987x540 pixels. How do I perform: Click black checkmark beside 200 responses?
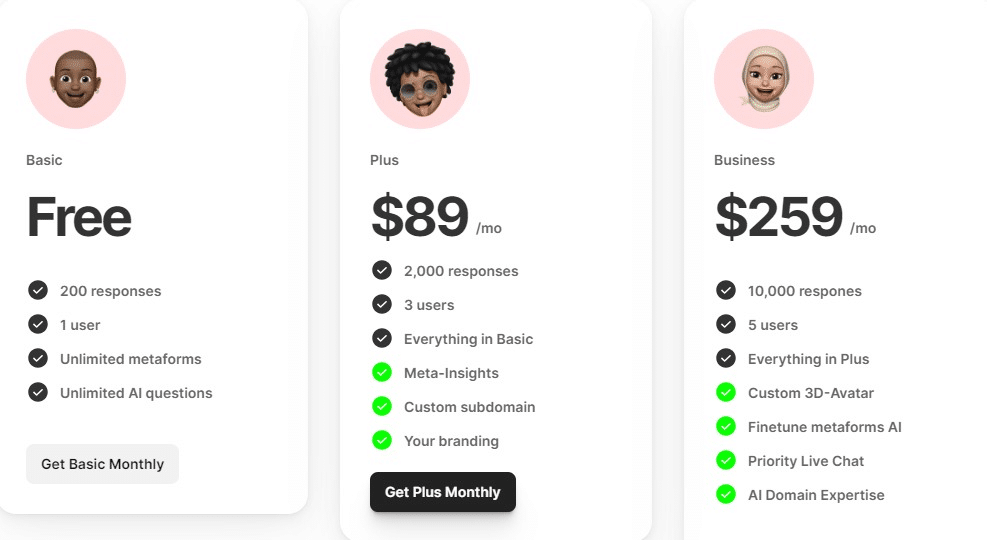tap(38, 291)
